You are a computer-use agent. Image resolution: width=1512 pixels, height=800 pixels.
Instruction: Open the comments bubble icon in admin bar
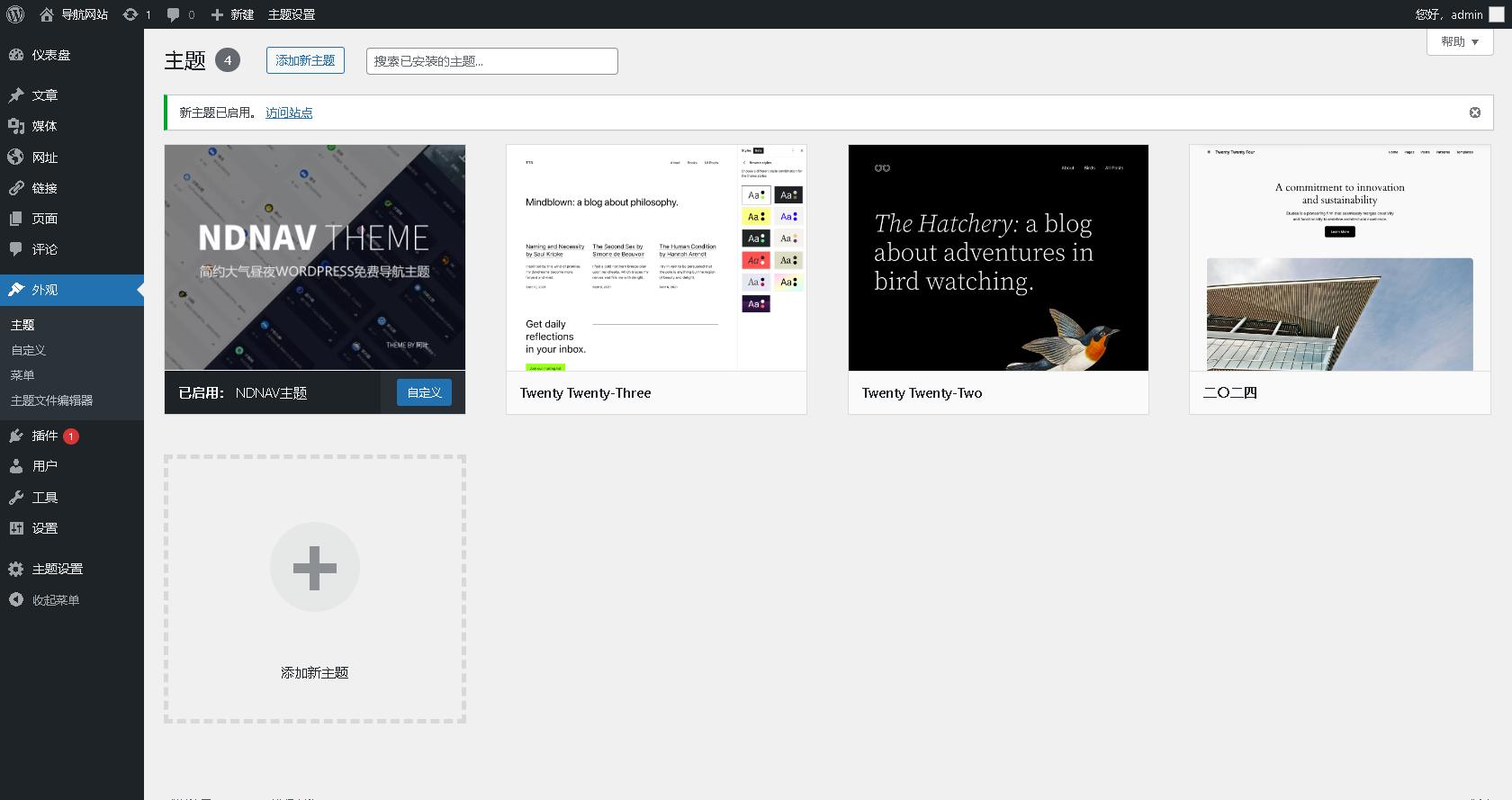tap(174, 14)
